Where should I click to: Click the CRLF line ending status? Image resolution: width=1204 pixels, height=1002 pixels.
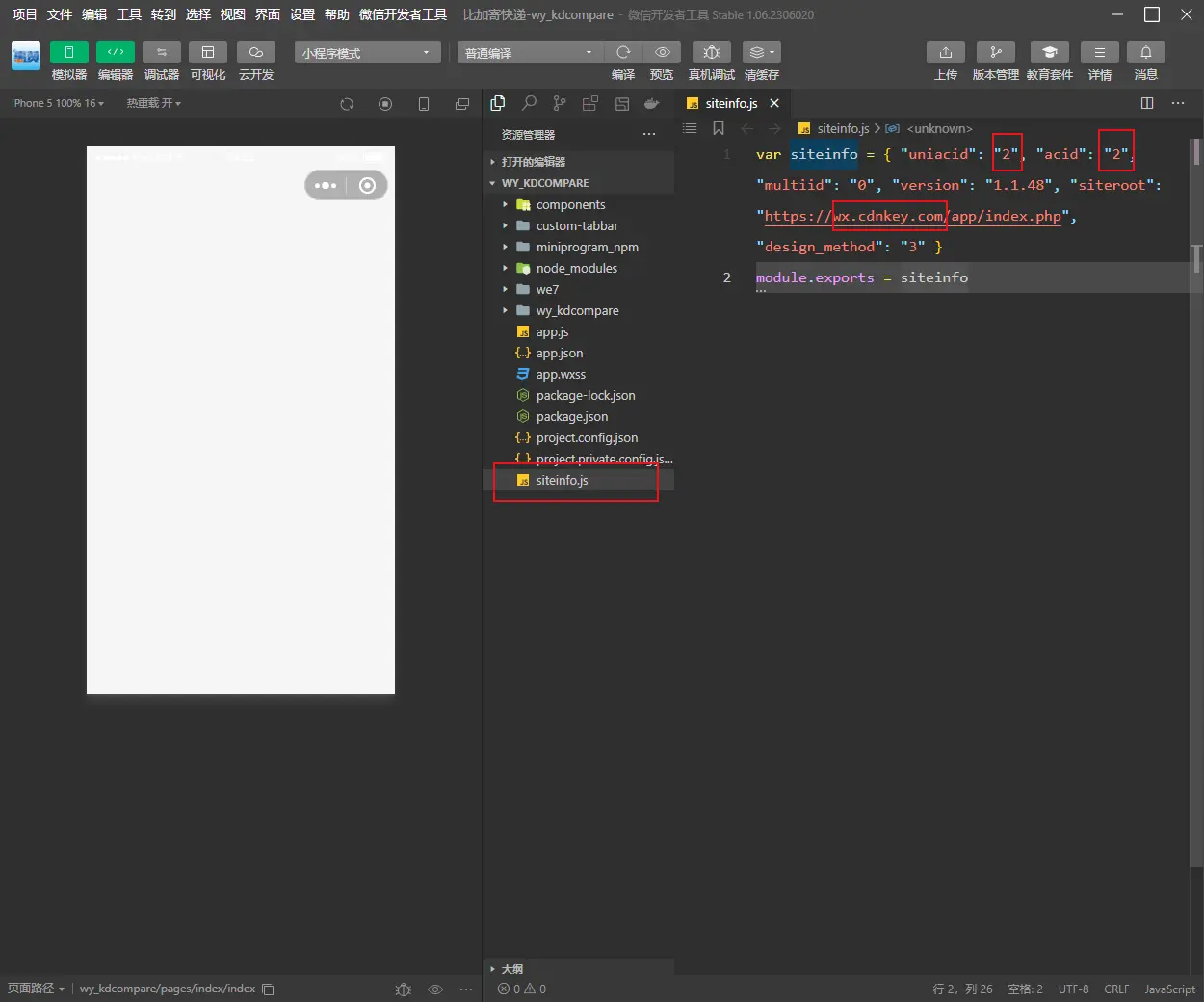coord(1116,989)
